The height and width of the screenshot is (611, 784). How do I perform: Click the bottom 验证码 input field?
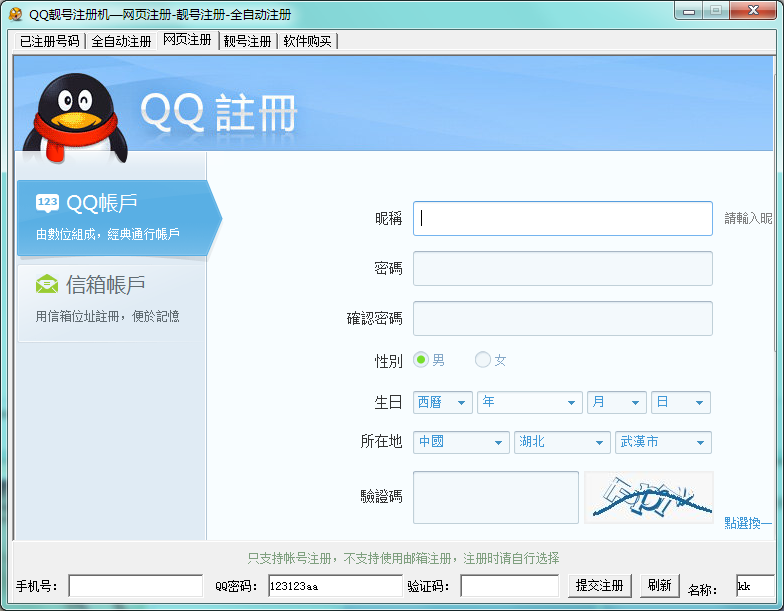click(x=510, y=586)
